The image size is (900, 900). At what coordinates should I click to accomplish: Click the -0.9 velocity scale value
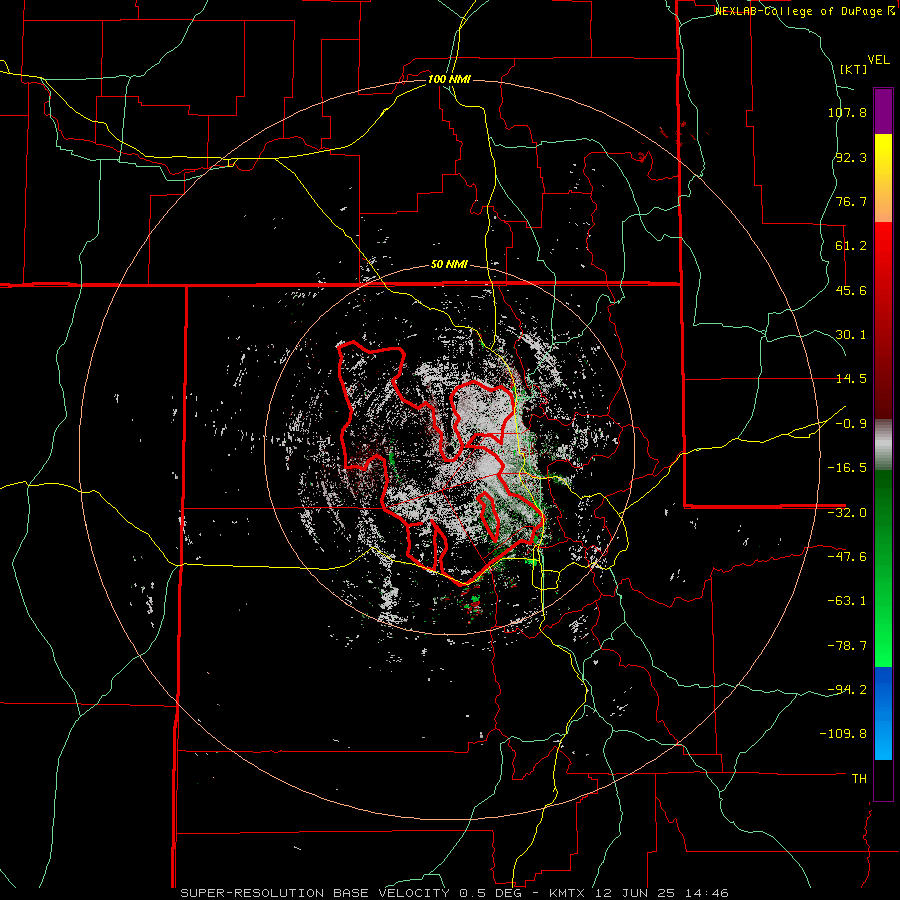[851, 424]
